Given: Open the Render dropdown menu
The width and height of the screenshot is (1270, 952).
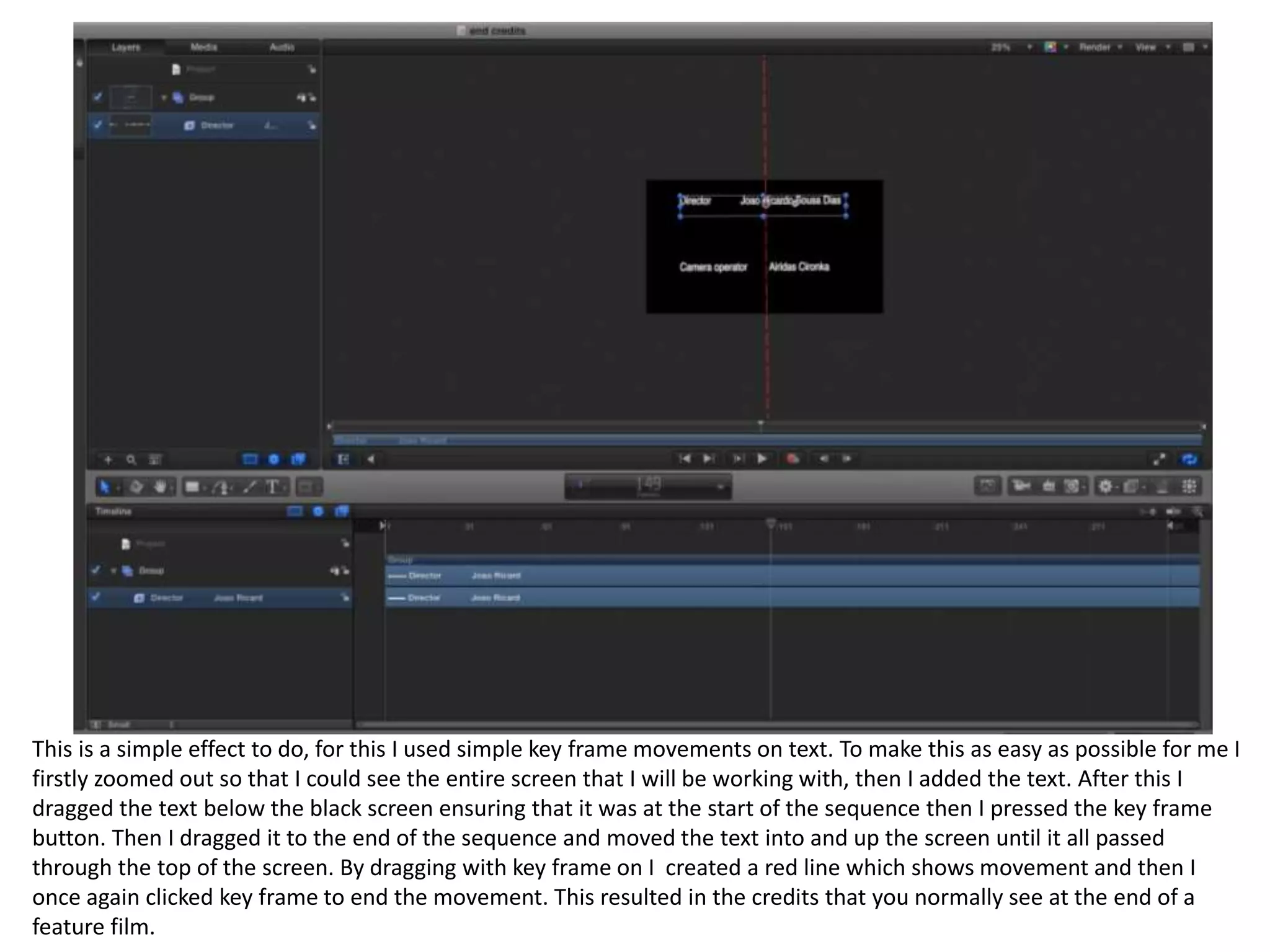Looking at the screenshot, I should pyautogui.click(x=1099, y=47).
